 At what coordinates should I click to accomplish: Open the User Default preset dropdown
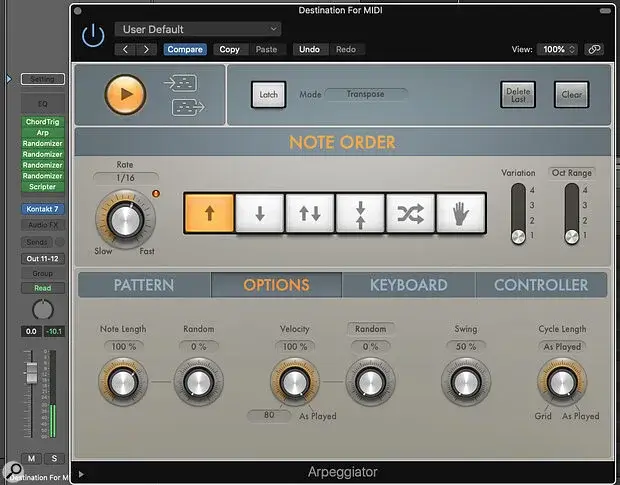coord(198,30)
